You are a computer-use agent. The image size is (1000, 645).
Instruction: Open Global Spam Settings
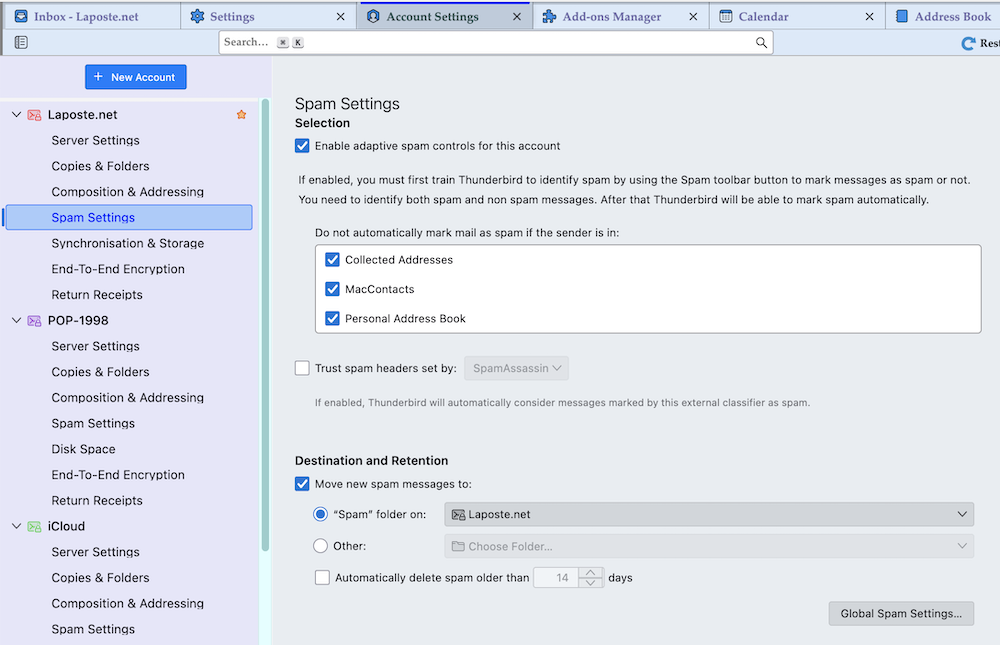point(901,614)
